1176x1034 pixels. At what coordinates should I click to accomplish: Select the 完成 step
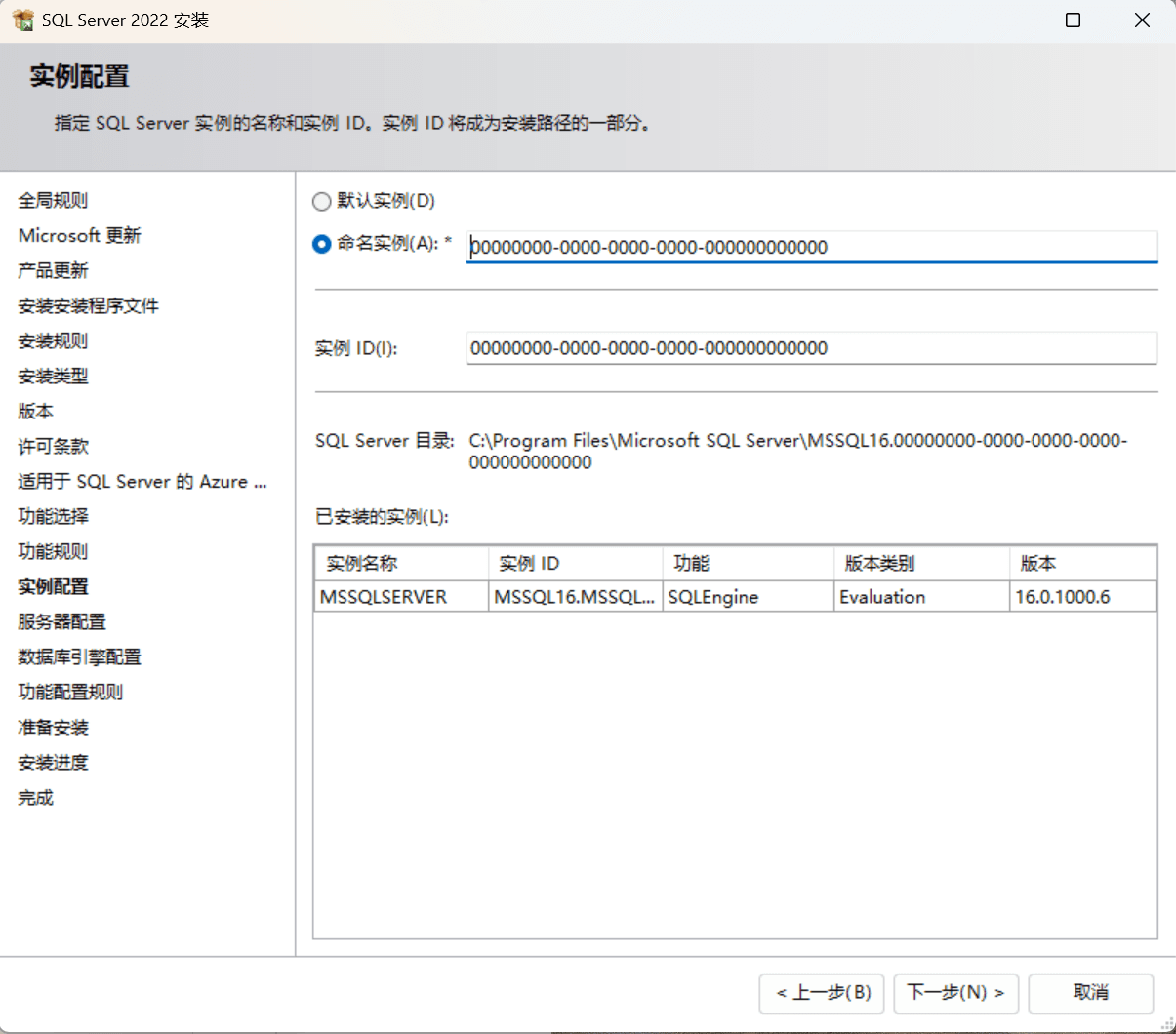click(35, 797)
